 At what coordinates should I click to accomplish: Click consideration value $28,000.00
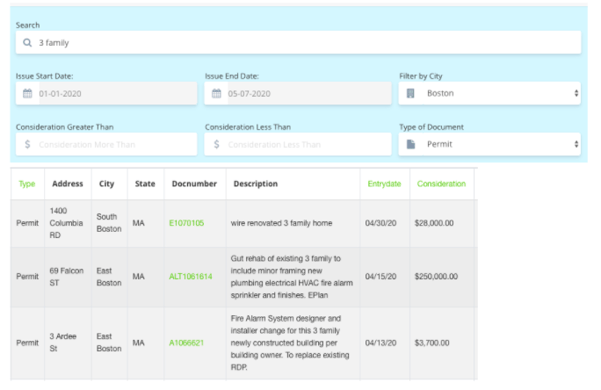tap(434, 223)
